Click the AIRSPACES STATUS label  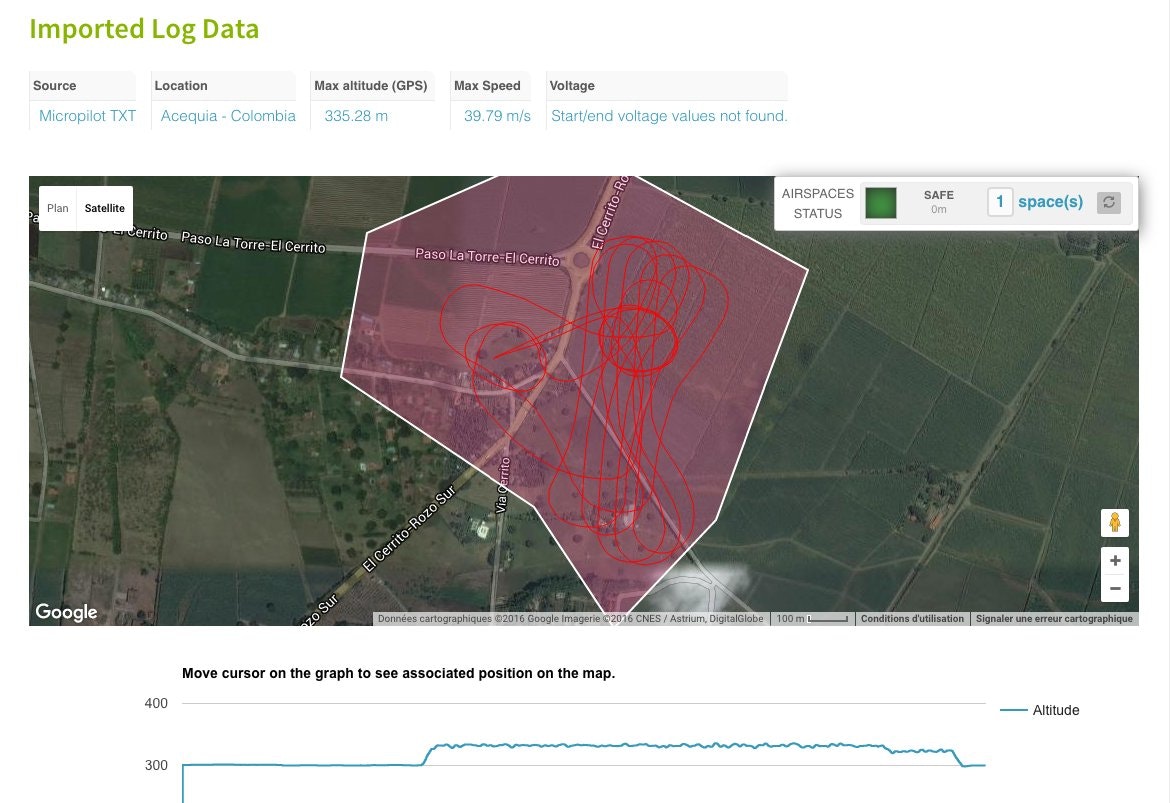(818, 203)
